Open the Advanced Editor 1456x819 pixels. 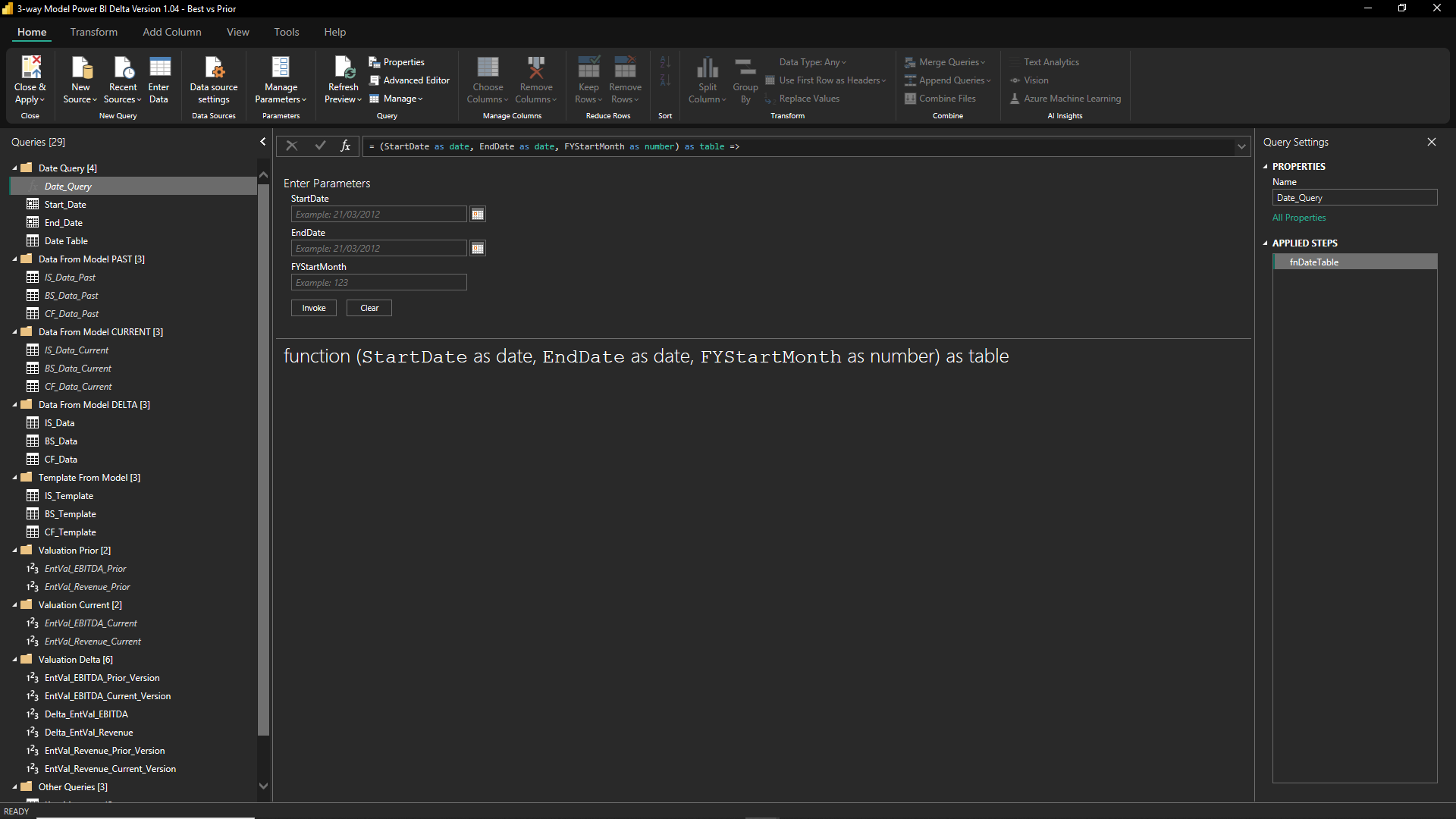tap(409, 80)
